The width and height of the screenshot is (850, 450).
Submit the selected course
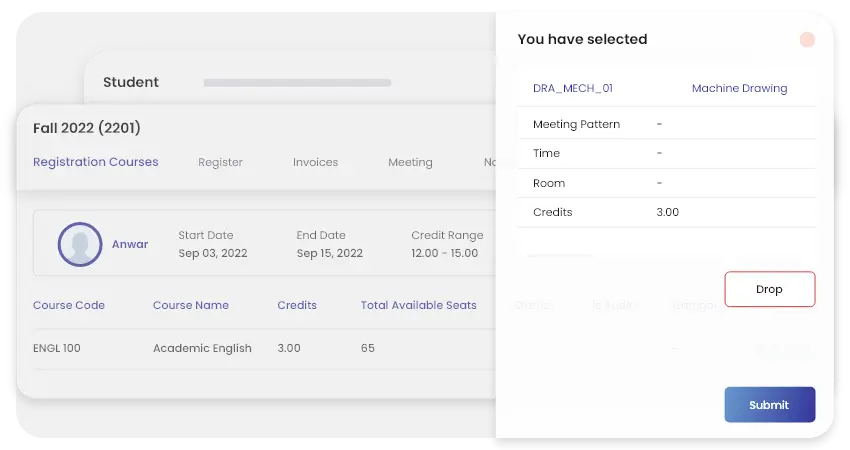[769, 405]
